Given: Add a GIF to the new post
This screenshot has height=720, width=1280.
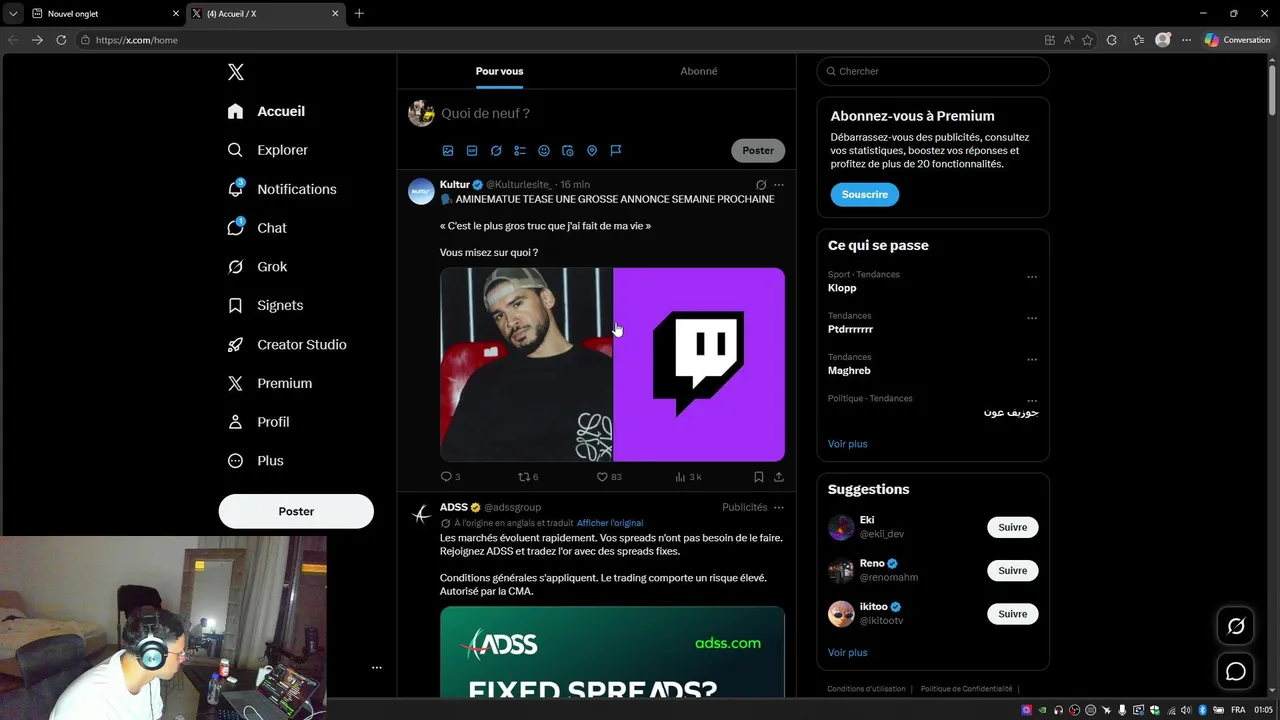Looking at the screenshot, I should 472,151.
